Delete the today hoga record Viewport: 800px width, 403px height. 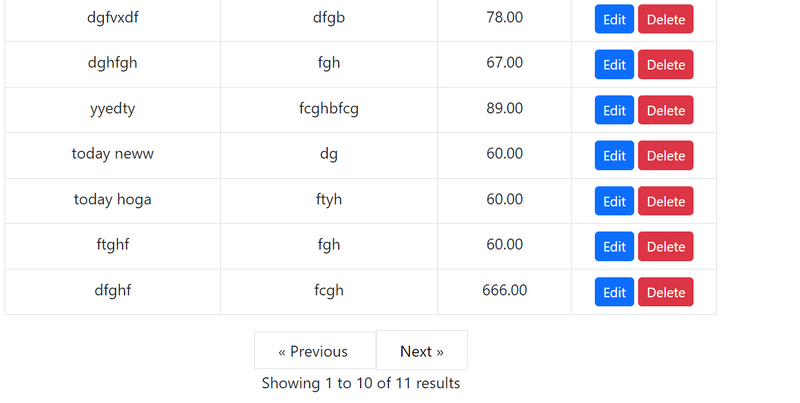pos(665,201)
